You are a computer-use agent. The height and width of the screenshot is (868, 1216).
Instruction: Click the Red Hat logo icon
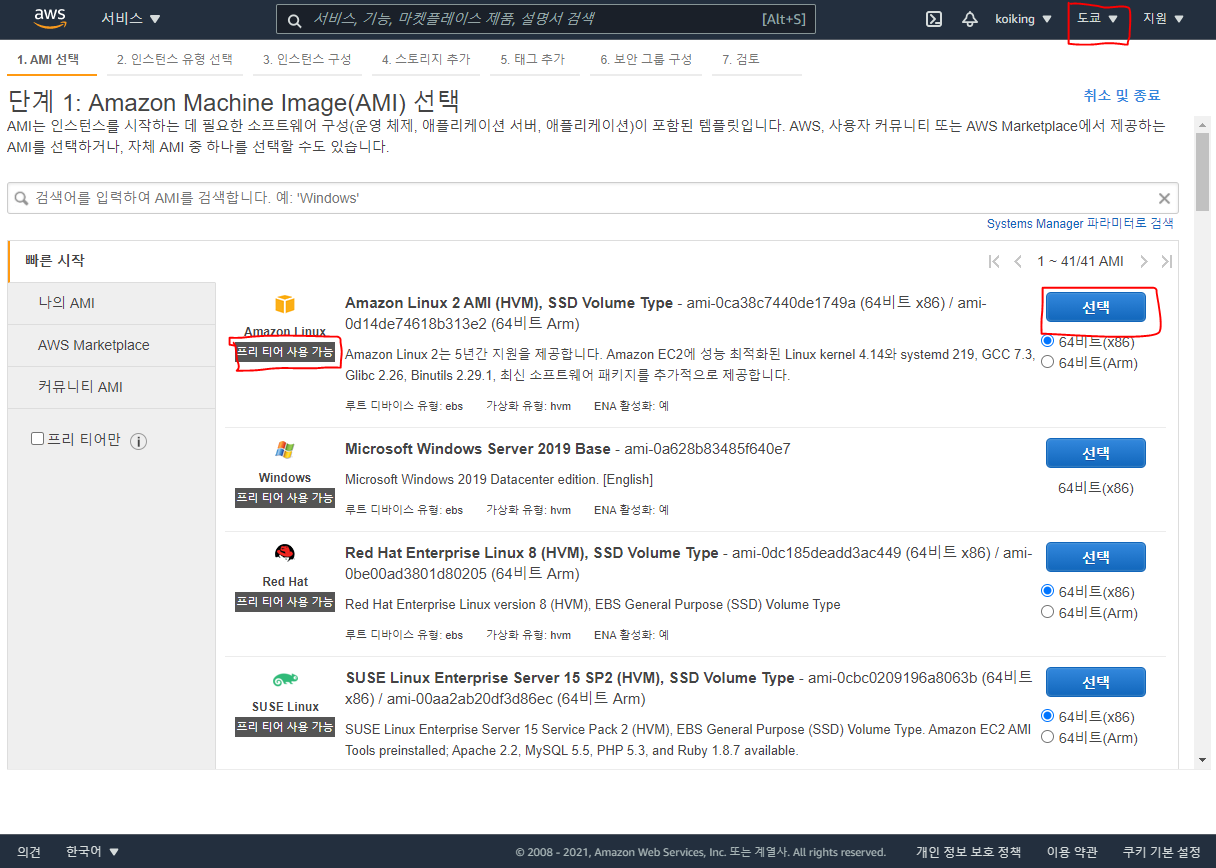285,554
